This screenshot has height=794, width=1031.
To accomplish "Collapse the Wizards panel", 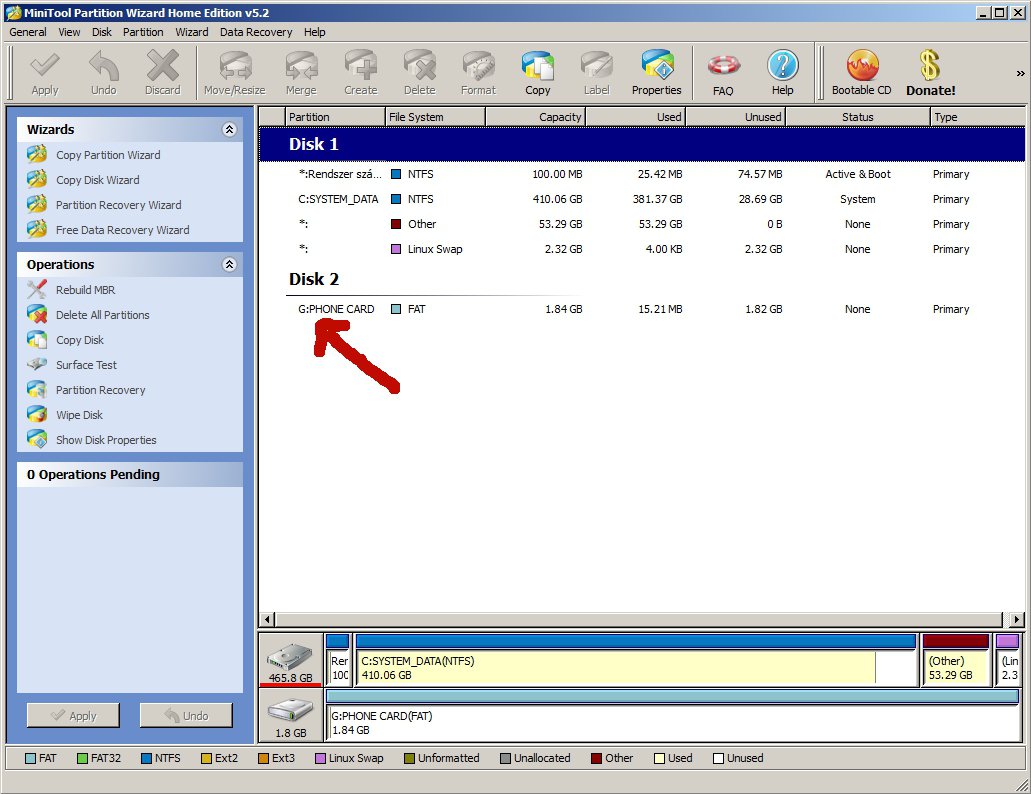I will (229, 129).
